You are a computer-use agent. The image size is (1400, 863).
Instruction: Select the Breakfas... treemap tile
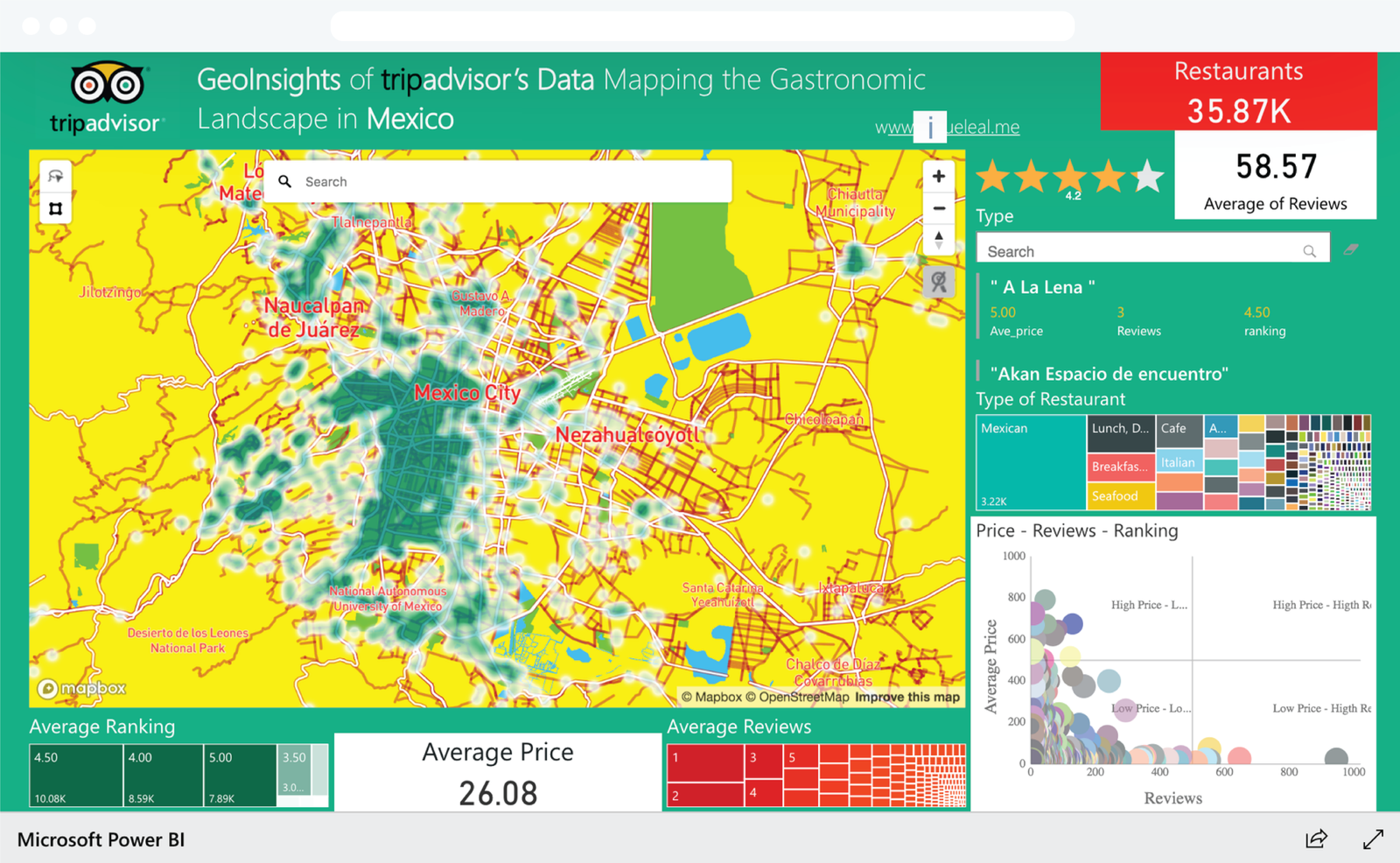1121,467
